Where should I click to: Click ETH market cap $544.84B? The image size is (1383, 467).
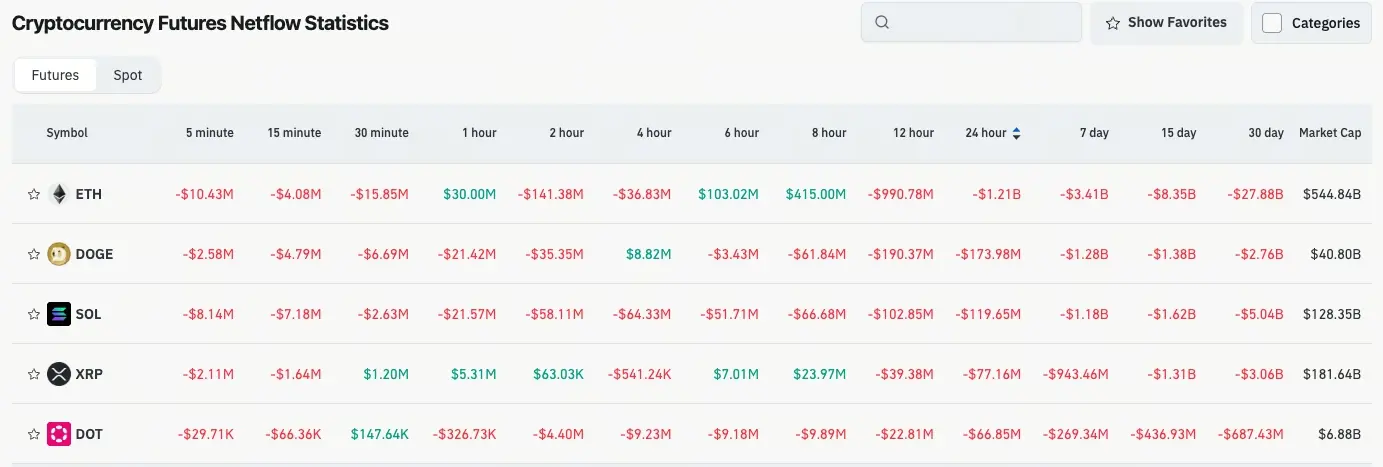pos(1332,194)
